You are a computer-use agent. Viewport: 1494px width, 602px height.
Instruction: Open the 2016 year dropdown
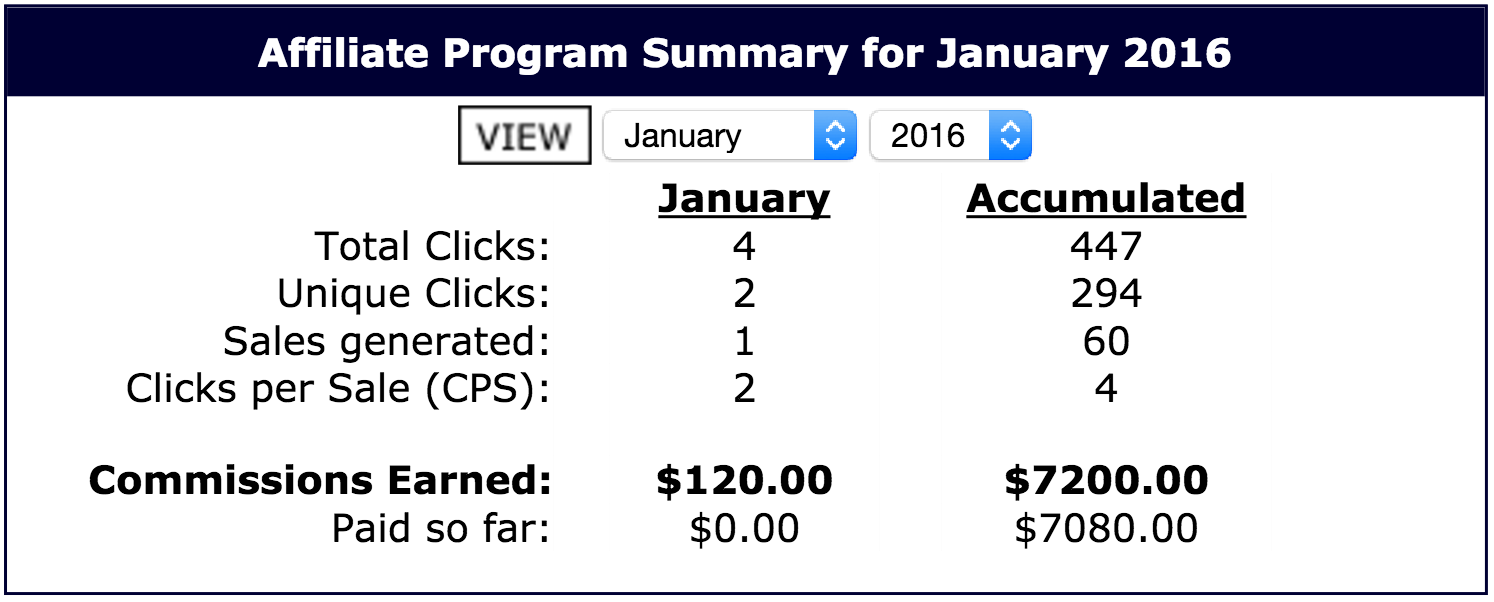(950, 135)
